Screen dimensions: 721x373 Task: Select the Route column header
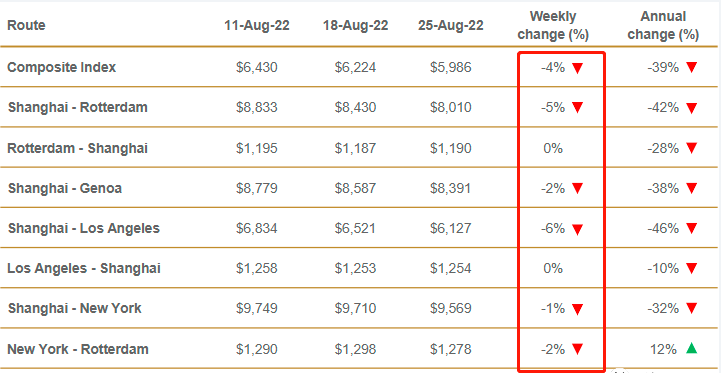27,25
